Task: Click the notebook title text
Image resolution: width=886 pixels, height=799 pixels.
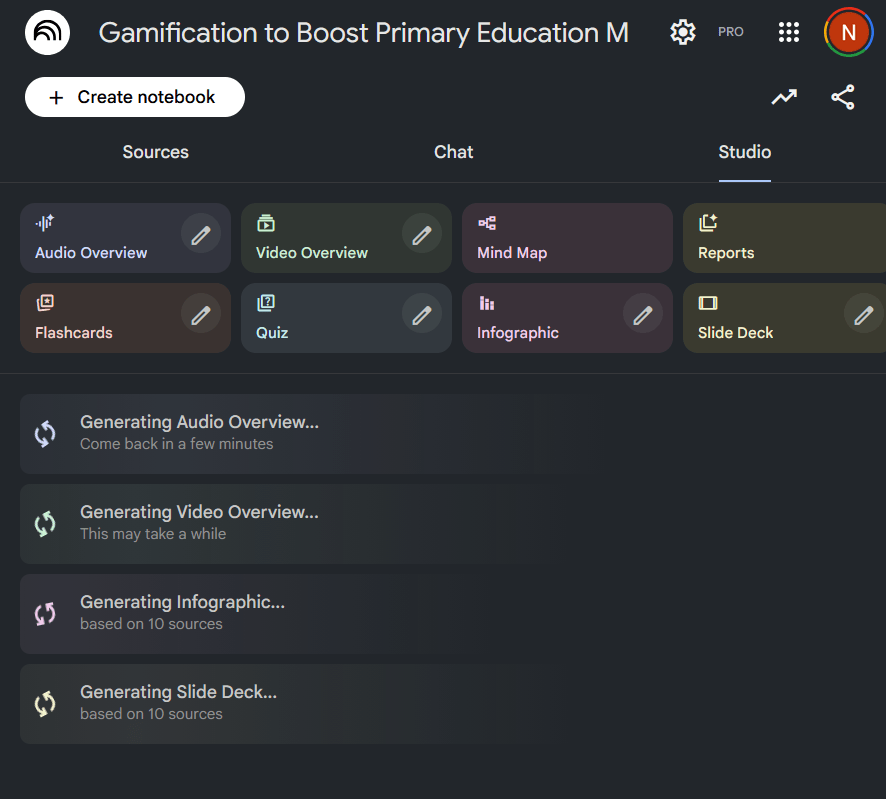Action: (364, 32)
